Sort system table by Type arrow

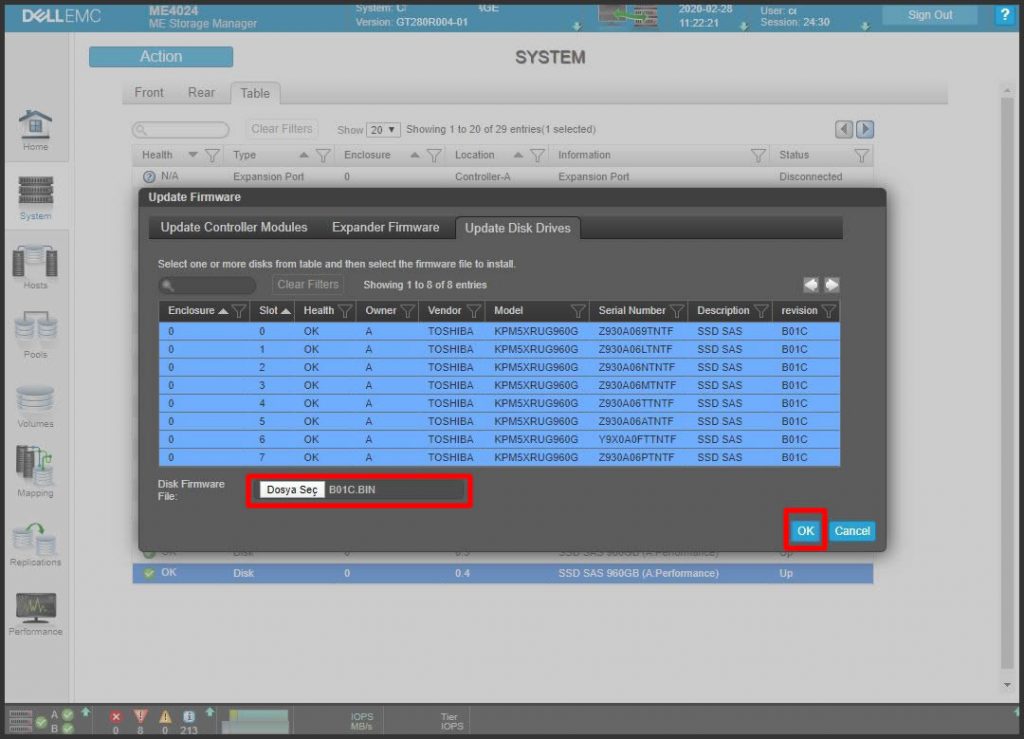point(304,155)
